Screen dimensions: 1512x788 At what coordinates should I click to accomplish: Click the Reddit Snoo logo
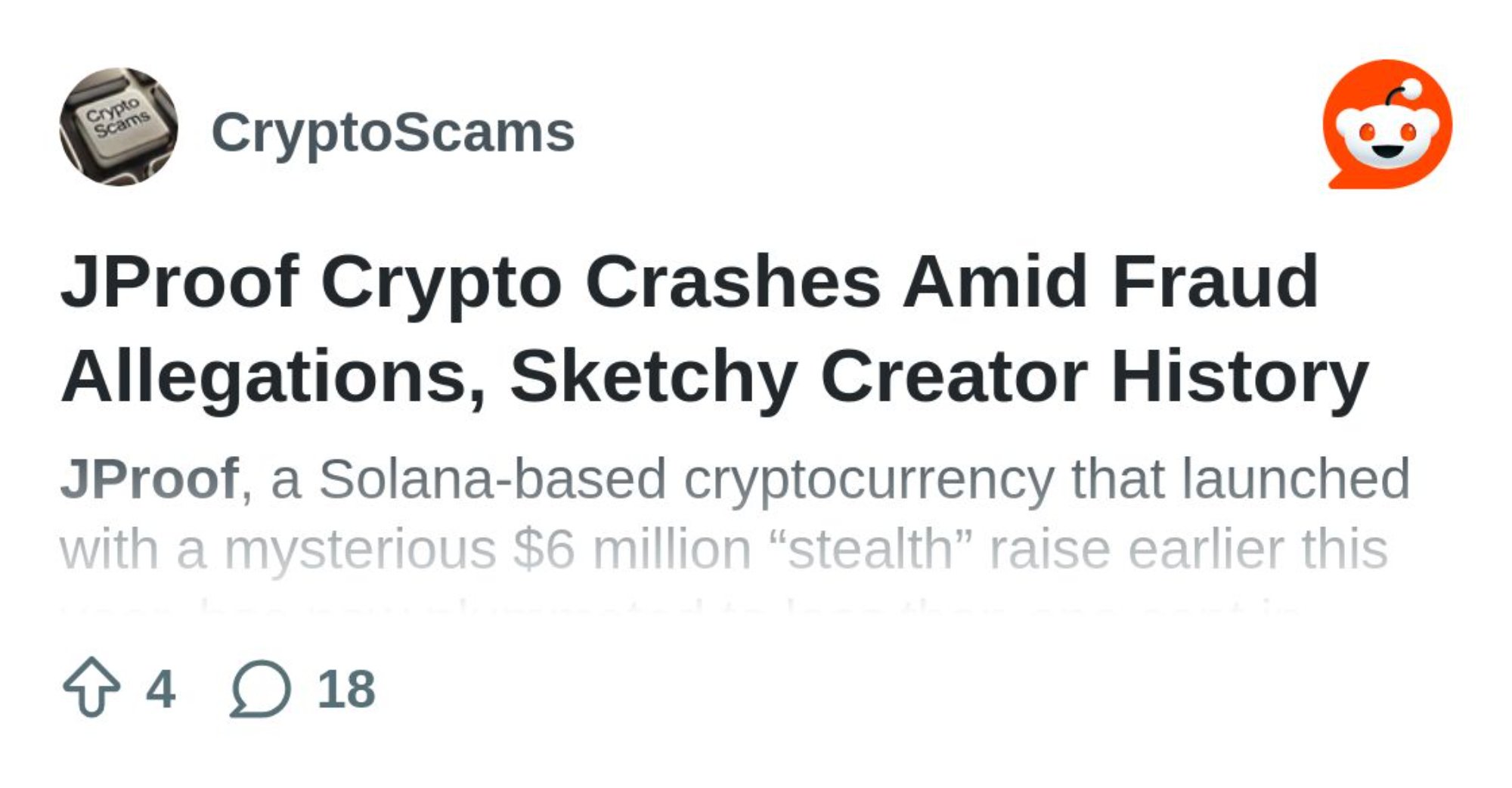1387,125
